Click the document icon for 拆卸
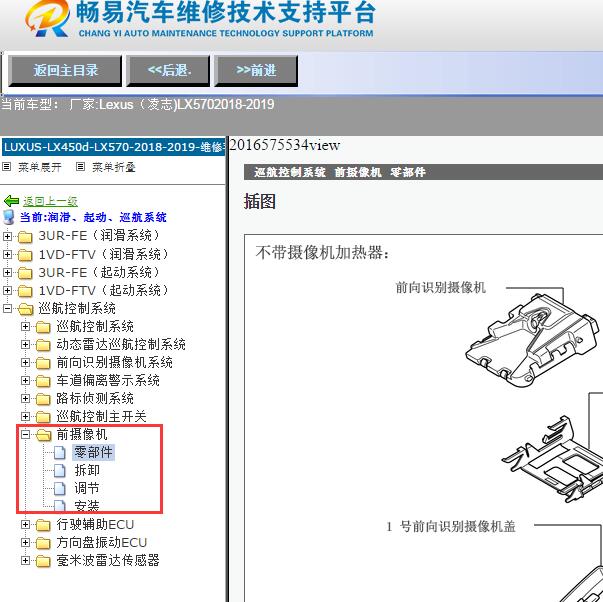This screenshot has width=603, height=602. click(x=60, y=470)
